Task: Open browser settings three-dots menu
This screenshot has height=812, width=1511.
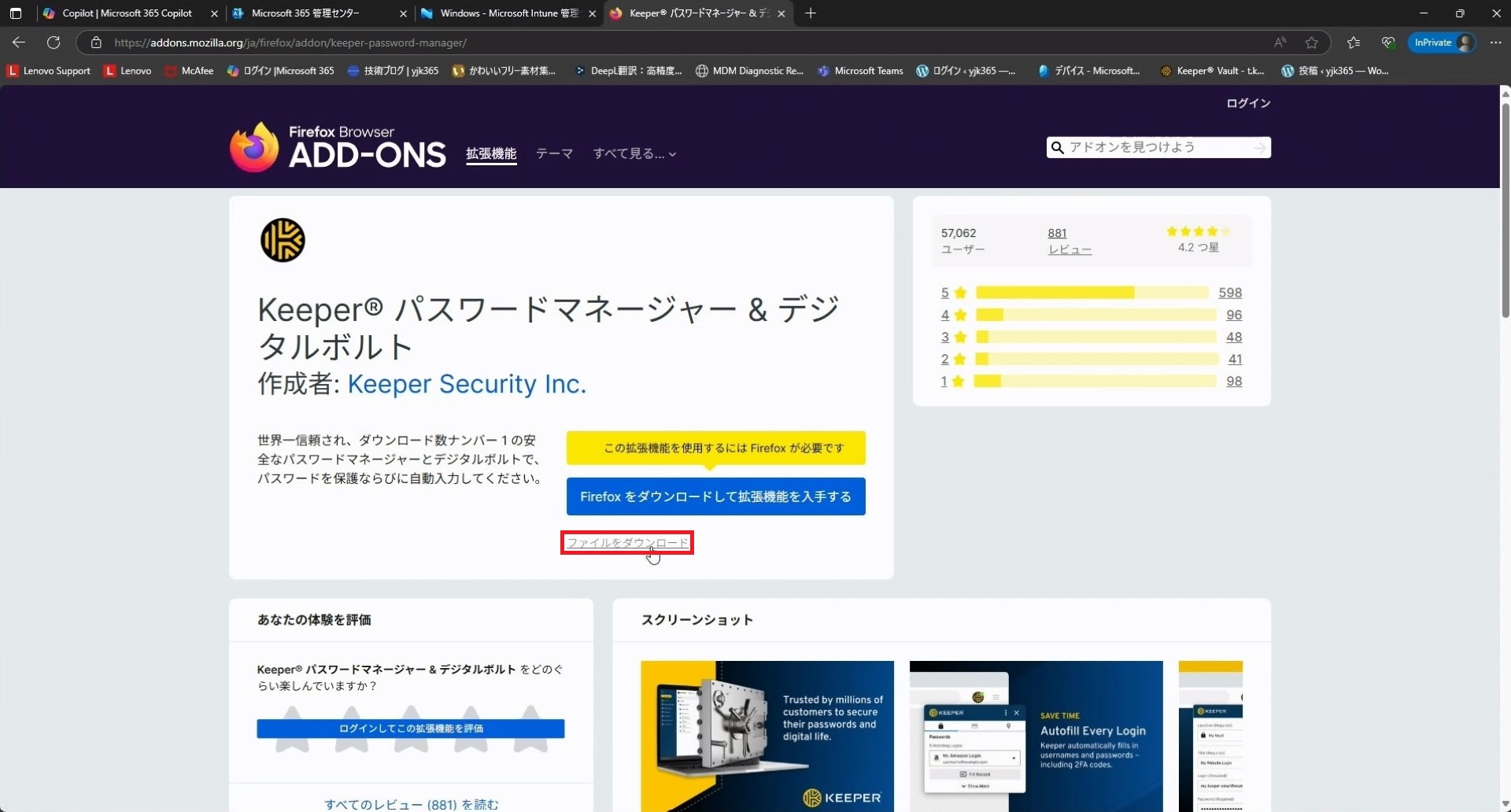Action: pos(1495,42)
